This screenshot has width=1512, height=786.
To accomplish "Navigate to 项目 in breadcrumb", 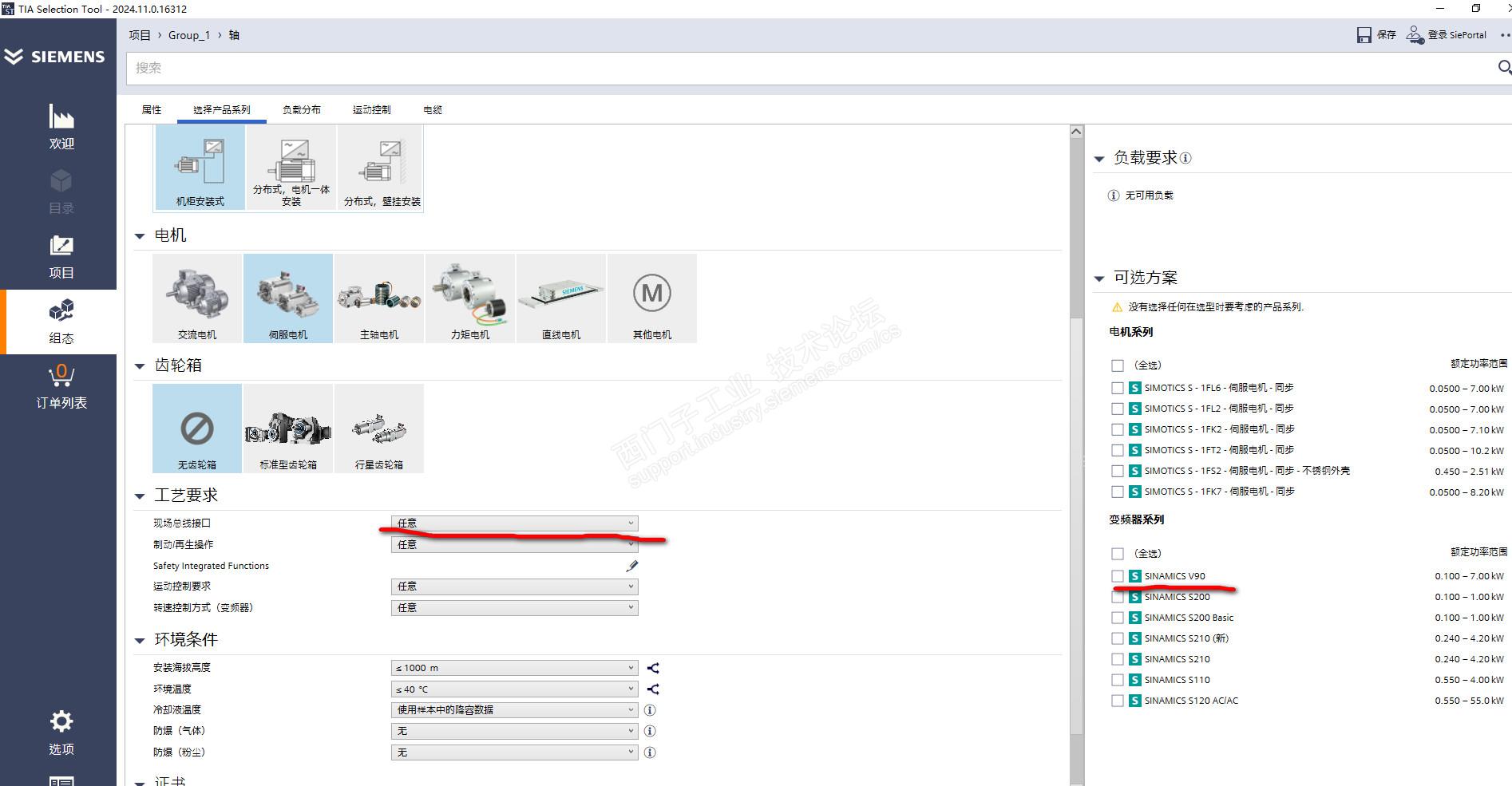I will click(140, 35).
